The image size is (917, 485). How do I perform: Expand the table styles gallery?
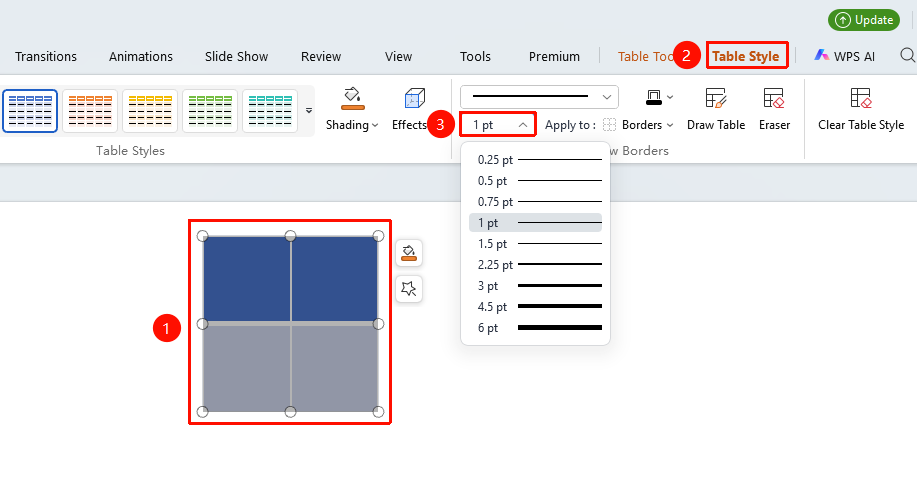tap(309, 111)
